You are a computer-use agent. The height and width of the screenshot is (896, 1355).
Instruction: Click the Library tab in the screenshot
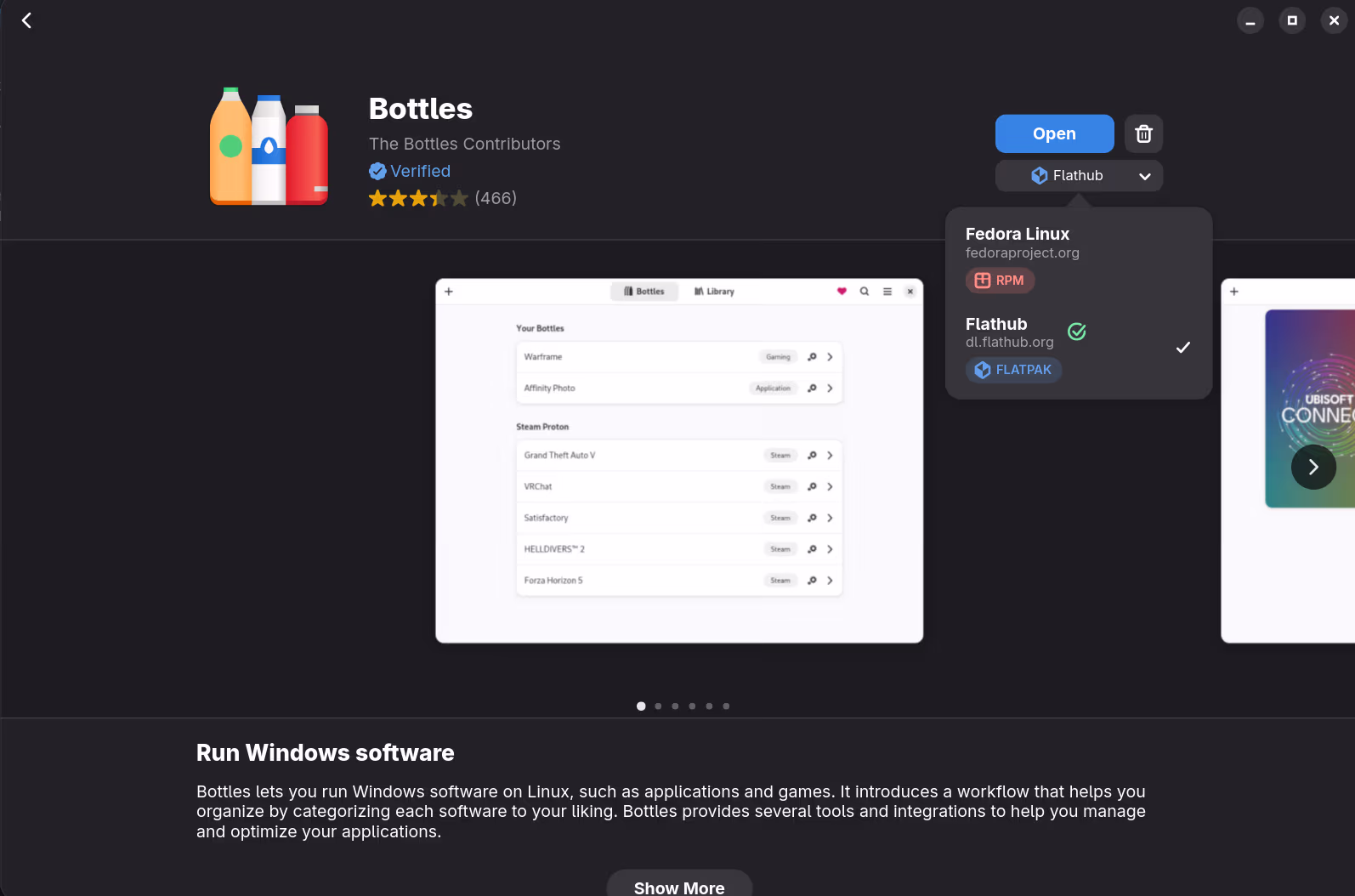click(x=714, y=292)
